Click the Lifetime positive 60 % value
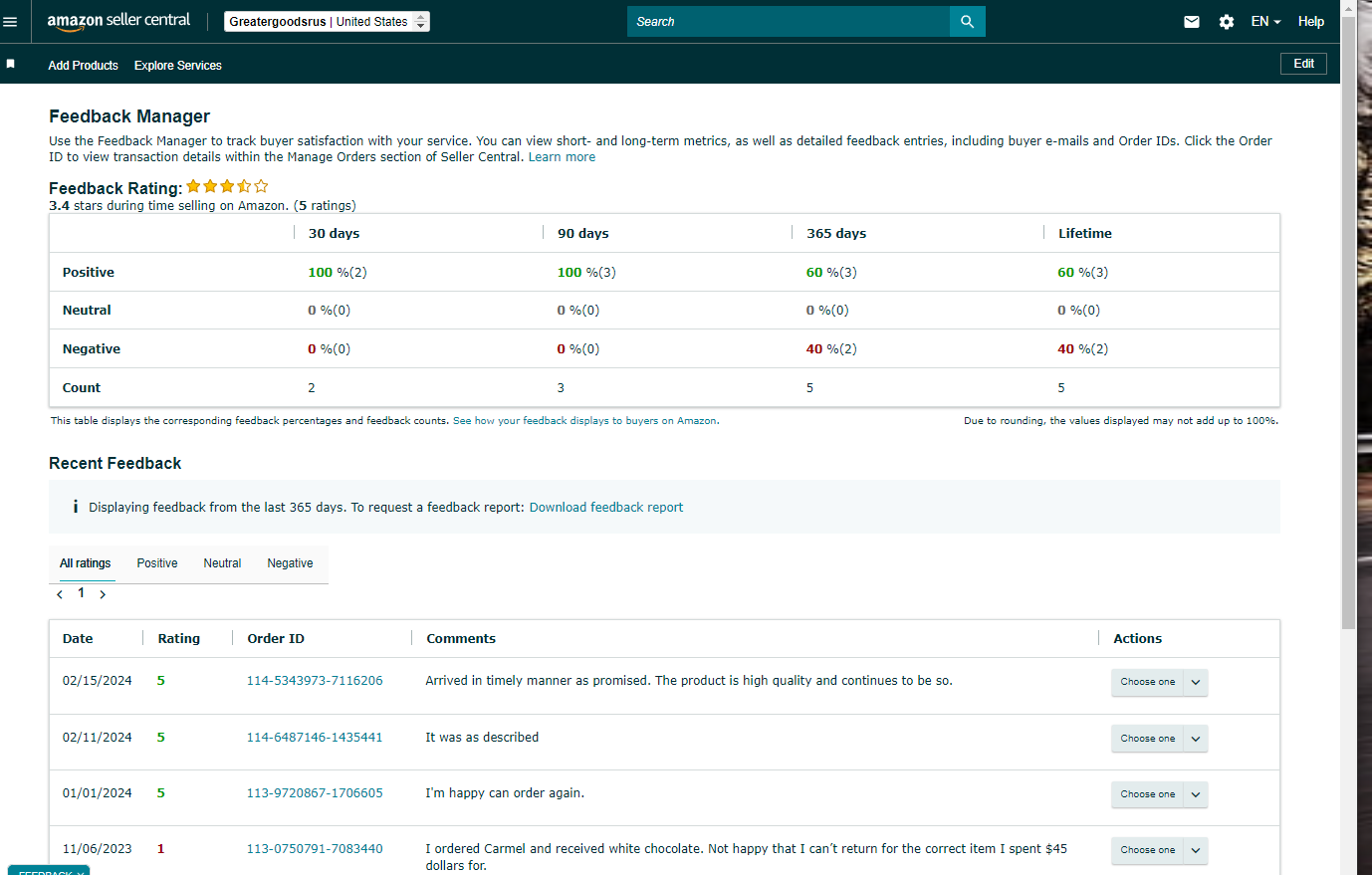This screenshot has width=1372, height=875. pos(1082,273)
